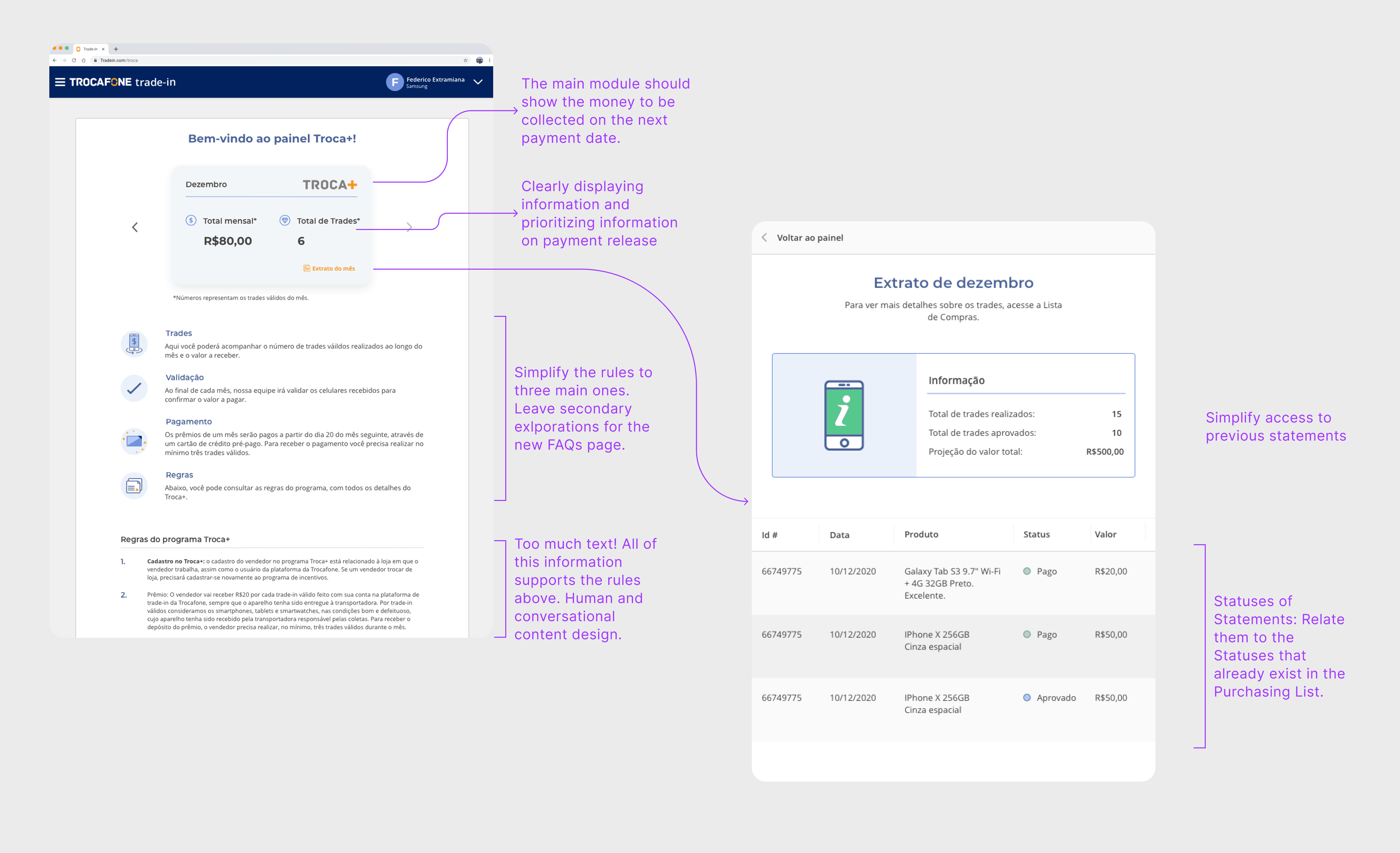The image size is (1400, 853).
Task: Go to previous month with left chevron
Action: click(x=135, y=227)
